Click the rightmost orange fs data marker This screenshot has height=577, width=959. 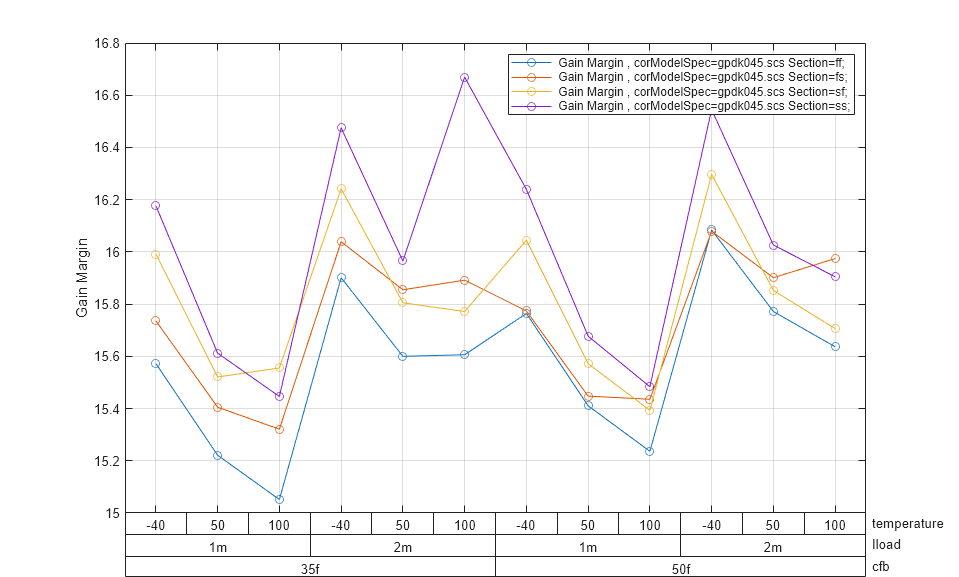coord(835,258)
